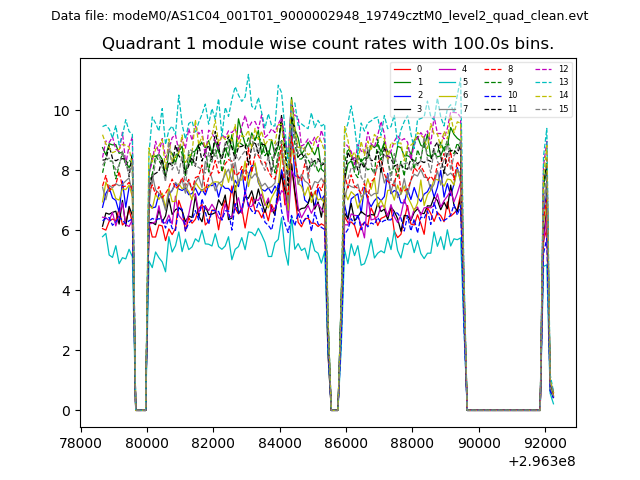Screen dimensions: 640x480
Task: Click the plot title about Quadrant 1 count rates
Action: click(328, 44)
